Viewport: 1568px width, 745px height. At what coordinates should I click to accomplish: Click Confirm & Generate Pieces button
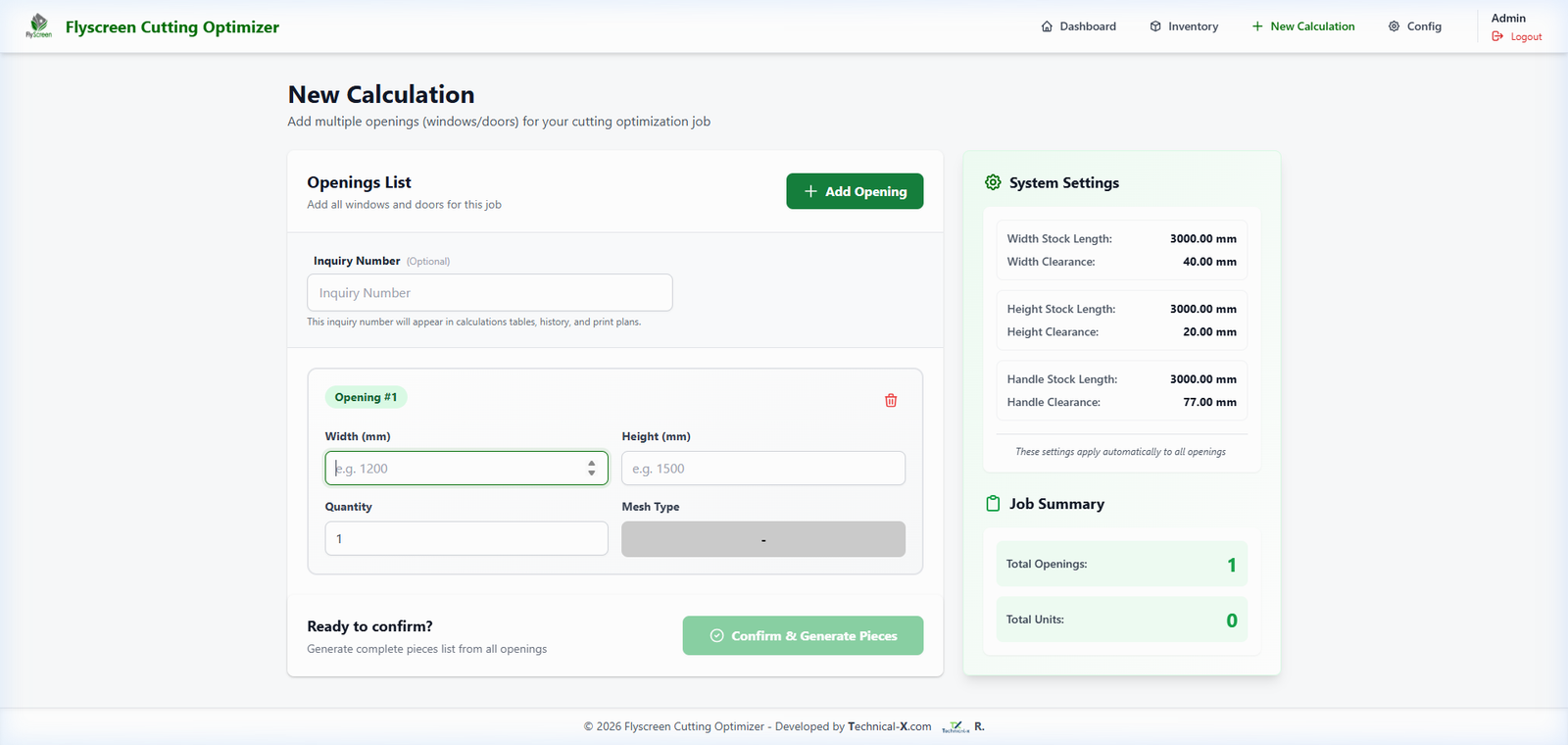(803, 635)
